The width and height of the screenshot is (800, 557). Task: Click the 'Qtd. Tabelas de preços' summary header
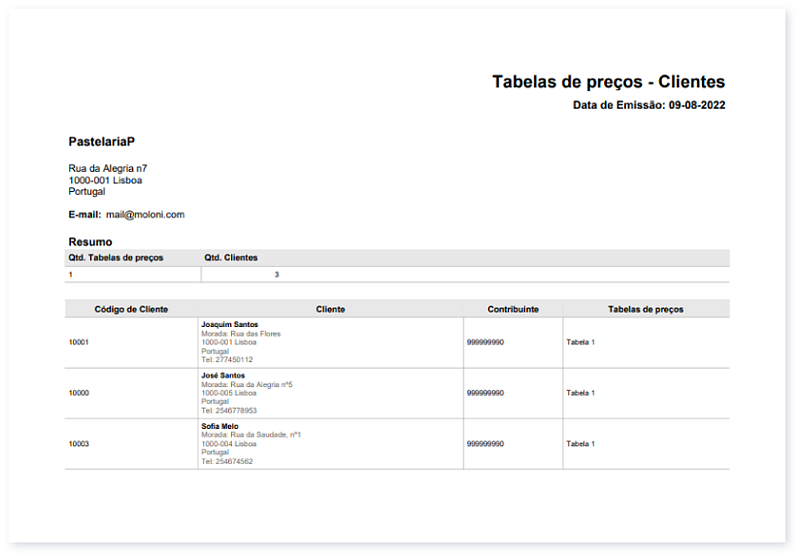115,258
